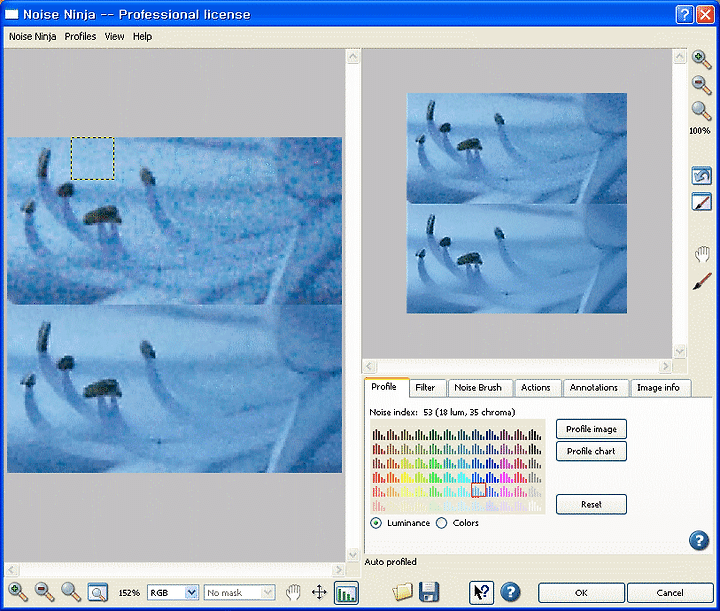The image size is (720, 611).
Task: Click the Auto profiled status text
Action: point(390,561)
